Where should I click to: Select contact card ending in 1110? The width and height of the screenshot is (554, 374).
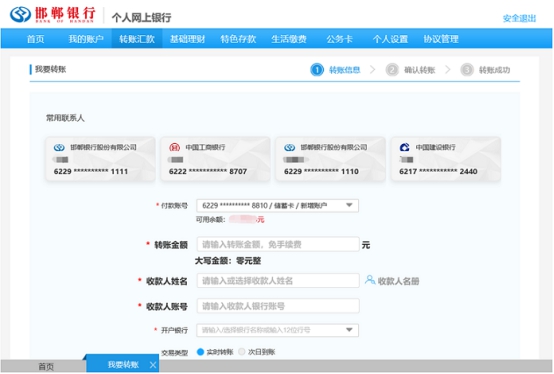330,159
